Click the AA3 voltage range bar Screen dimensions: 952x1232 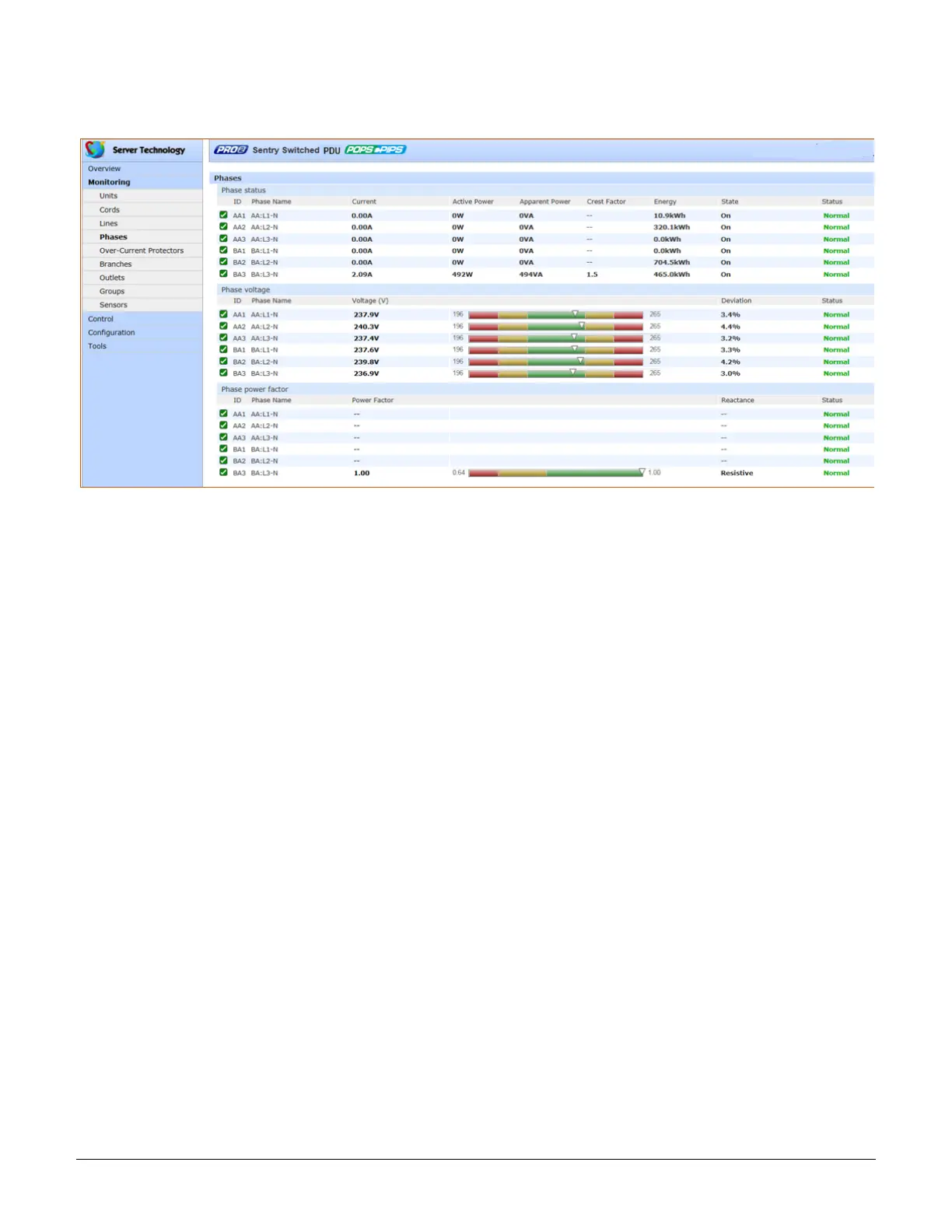555,338
